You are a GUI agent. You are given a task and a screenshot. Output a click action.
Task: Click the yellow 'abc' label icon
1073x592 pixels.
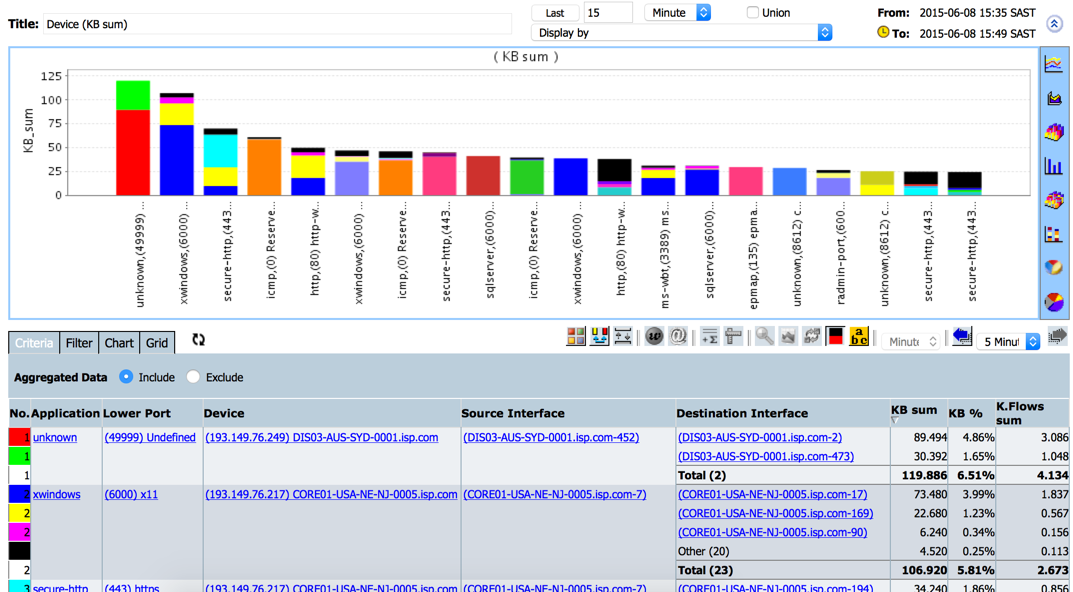point(859,336)
